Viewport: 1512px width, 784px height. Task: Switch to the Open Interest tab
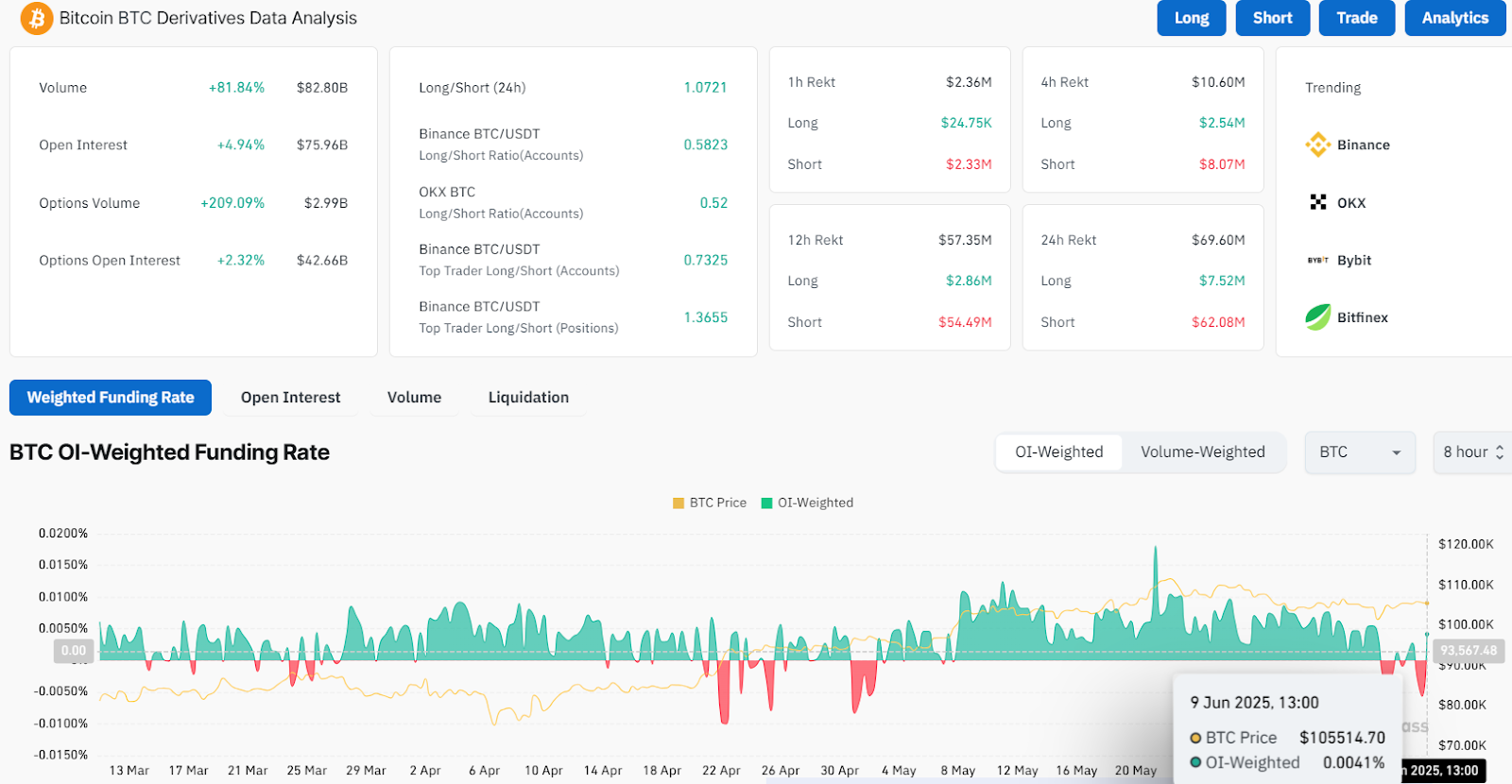[x=290, y=398]
